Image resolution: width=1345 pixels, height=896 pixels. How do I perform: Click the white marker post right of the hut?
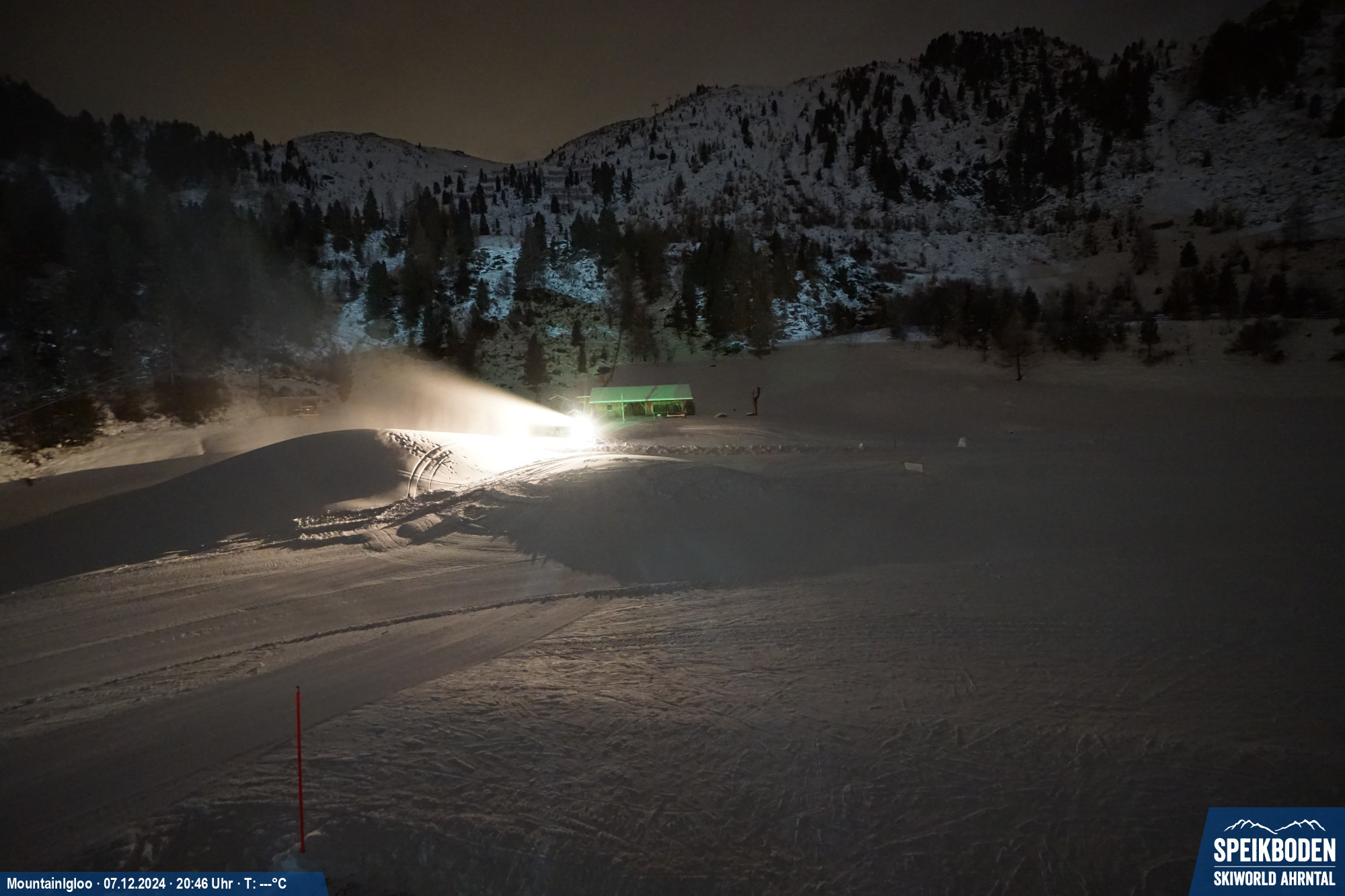coord(962,442)
